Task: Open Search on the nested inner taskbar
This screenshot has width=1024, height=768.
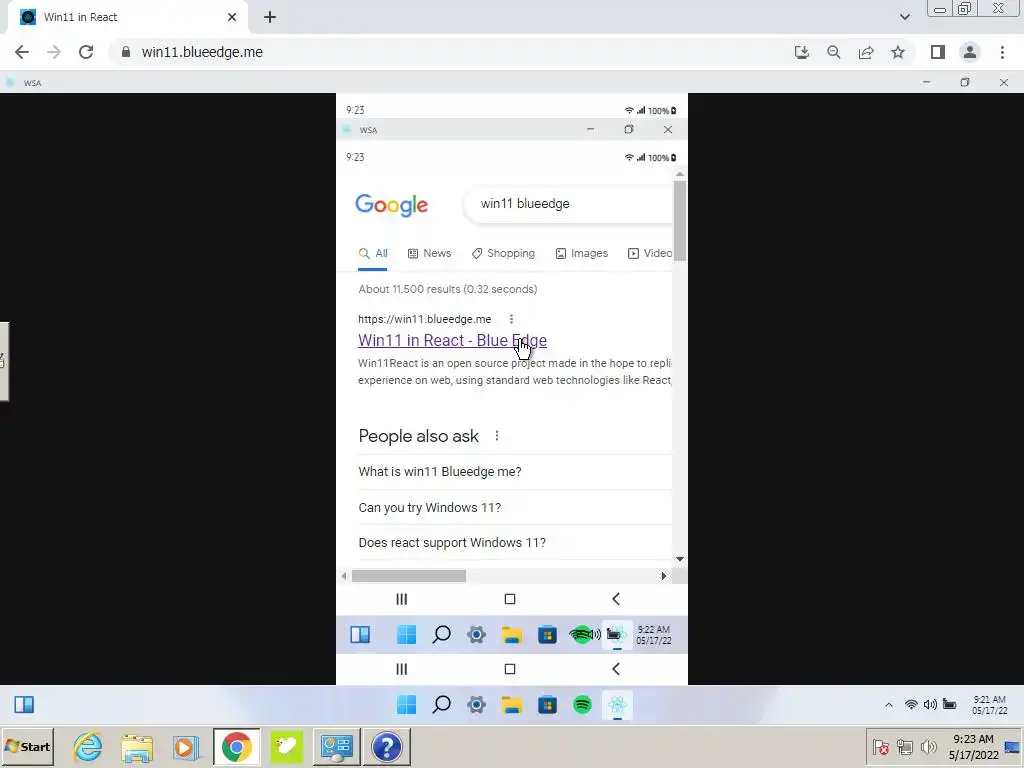Action: point(441,634)
